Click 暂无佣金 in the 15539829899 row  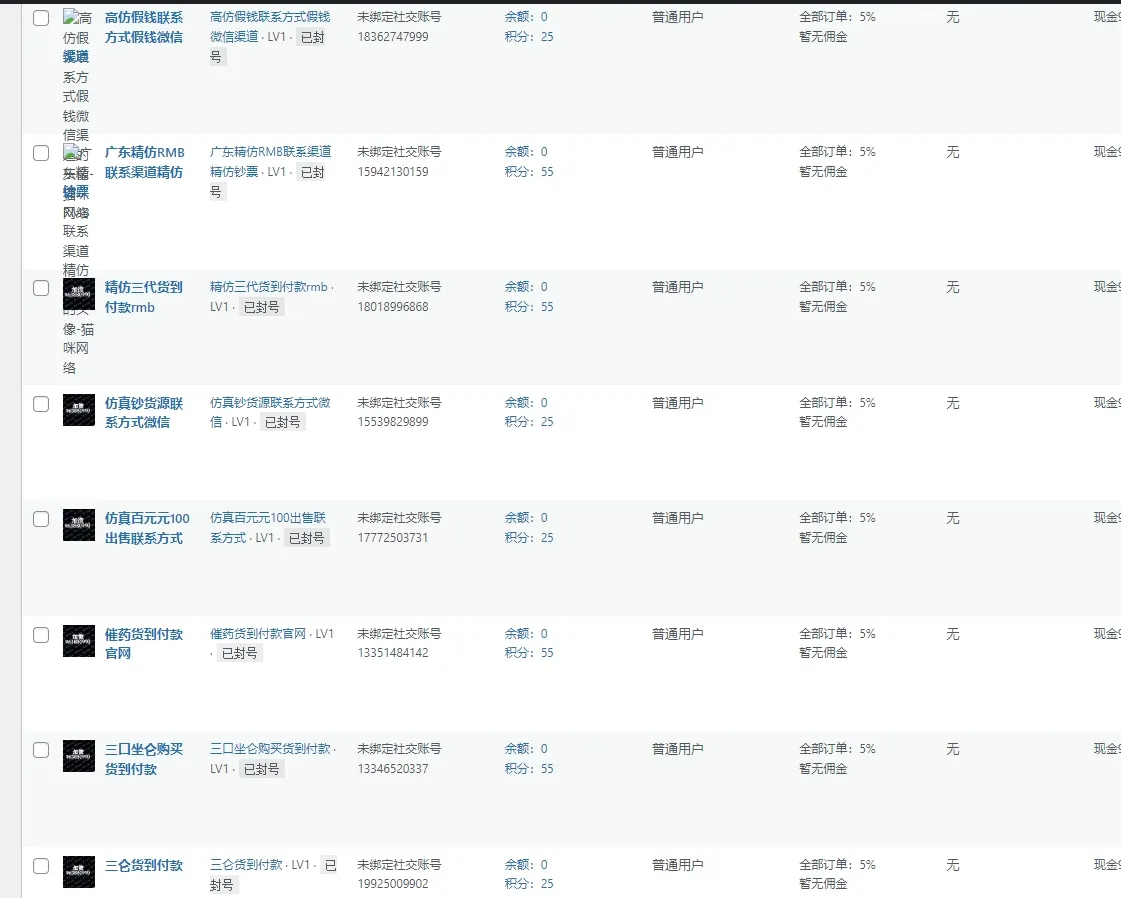coord(824,422)
